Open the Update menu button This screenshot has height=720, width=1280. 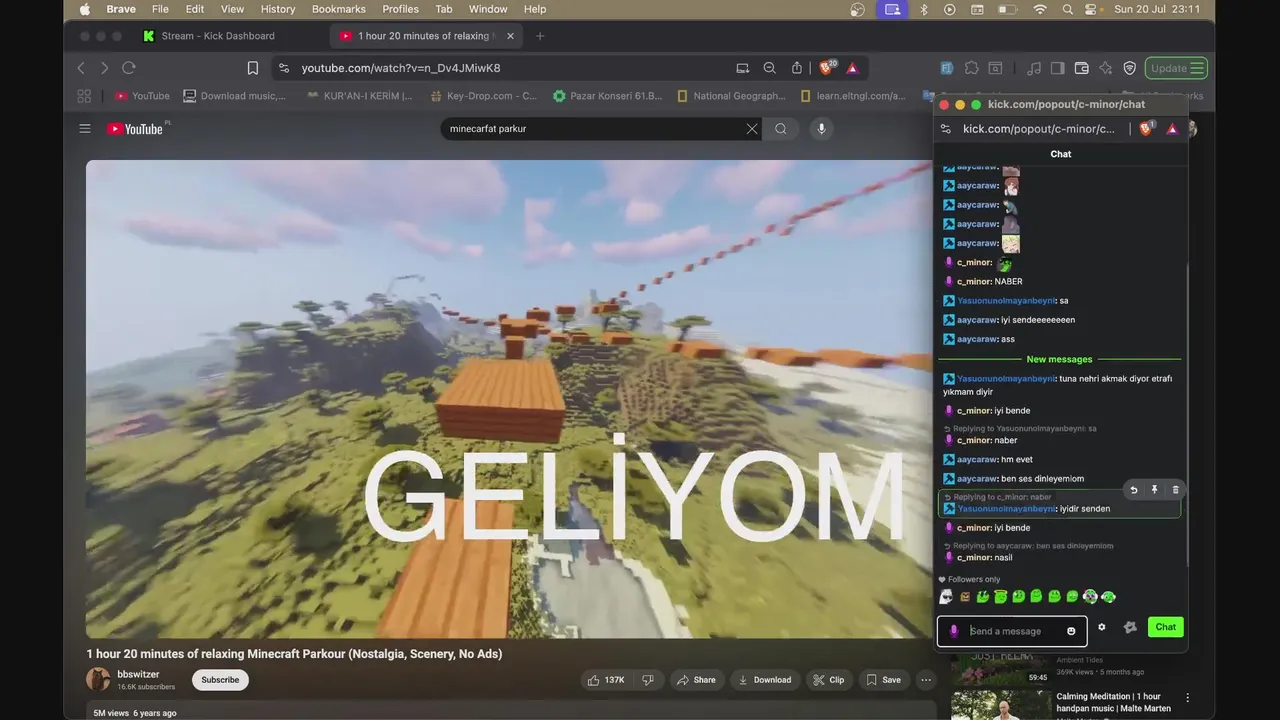coord(1176,68)
